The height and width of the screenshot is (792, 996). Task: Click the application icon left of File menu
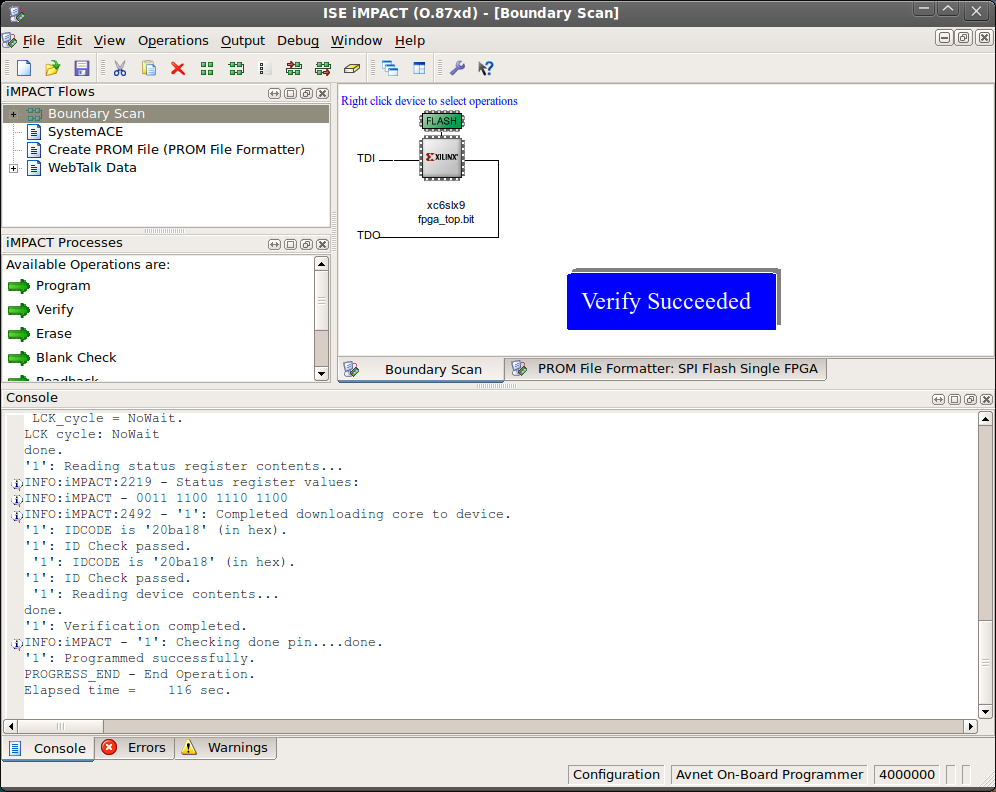pyautogui.click(x=9, y=41)
